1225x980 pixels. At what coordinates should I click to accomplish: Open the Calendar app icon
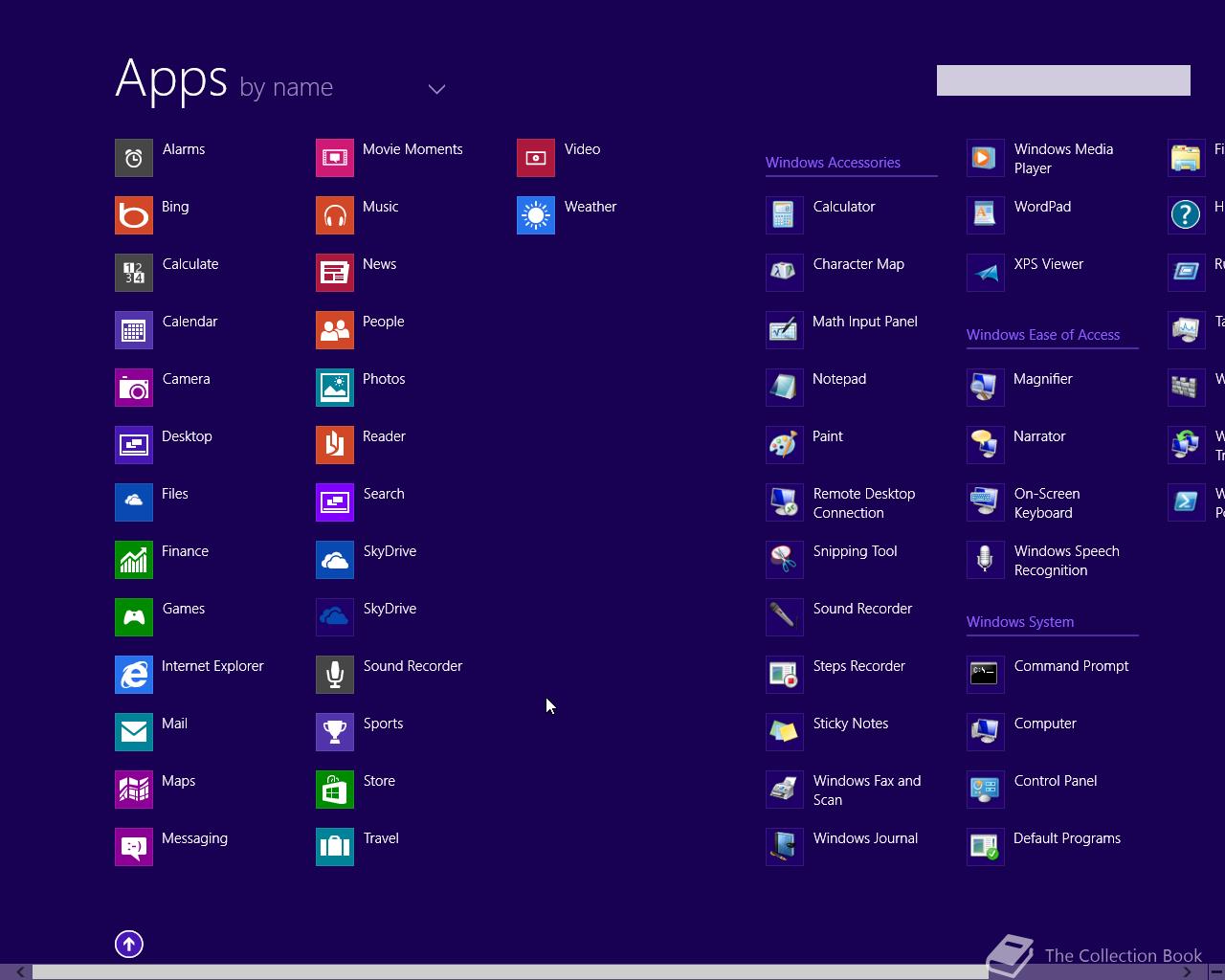click(134, 330)
